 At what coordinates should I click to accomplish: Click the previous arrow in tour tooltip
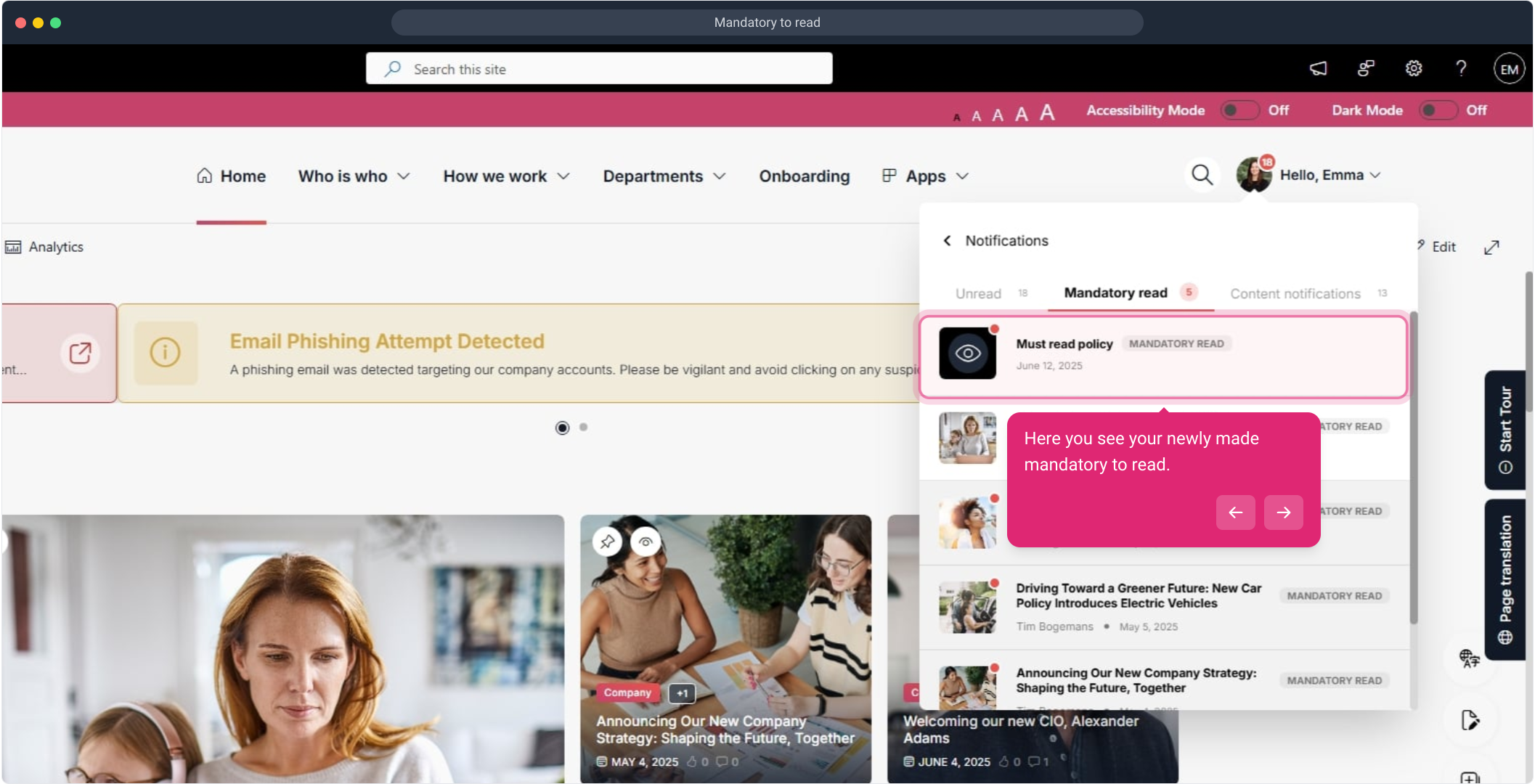pos(1236,513)
